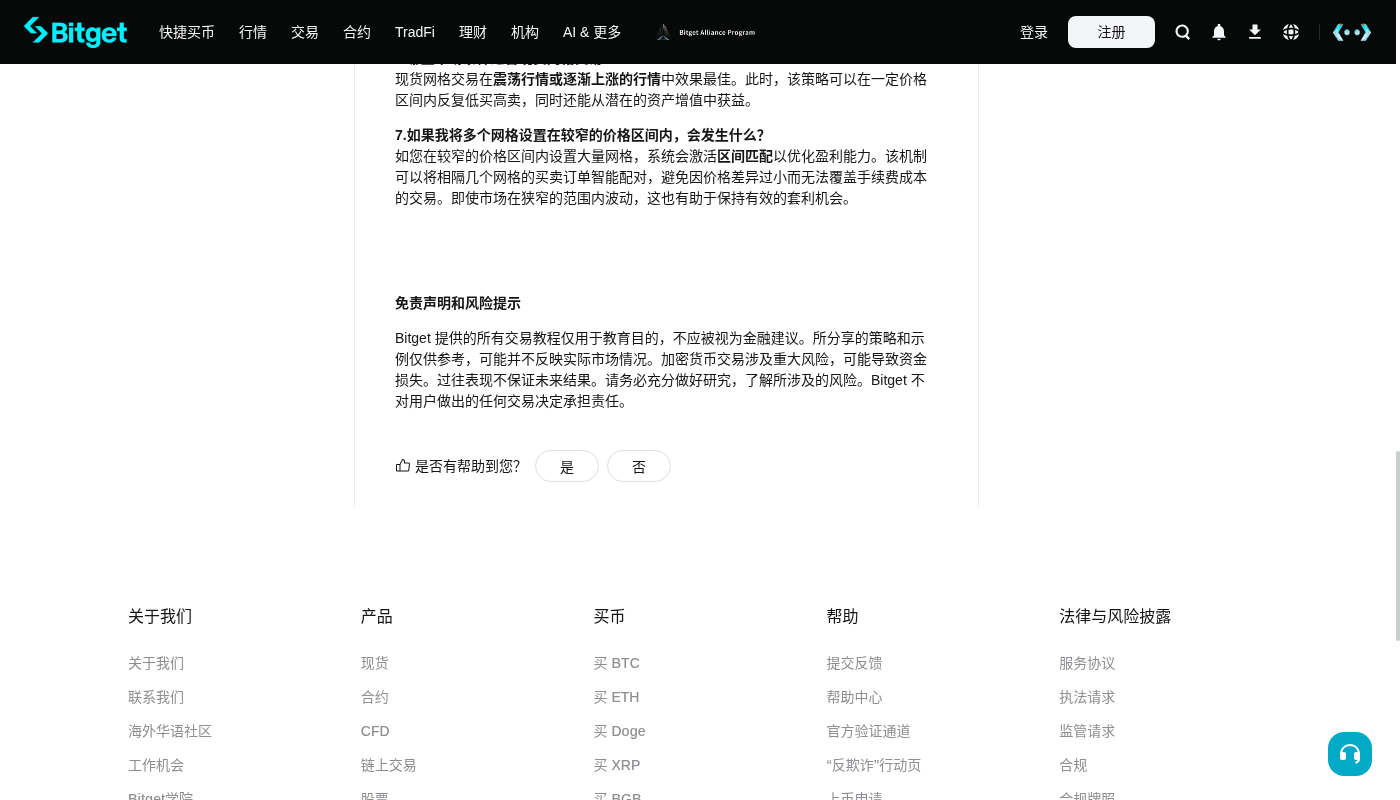Open the language globe icon

pyautogui.click(x=1291, y=32)
